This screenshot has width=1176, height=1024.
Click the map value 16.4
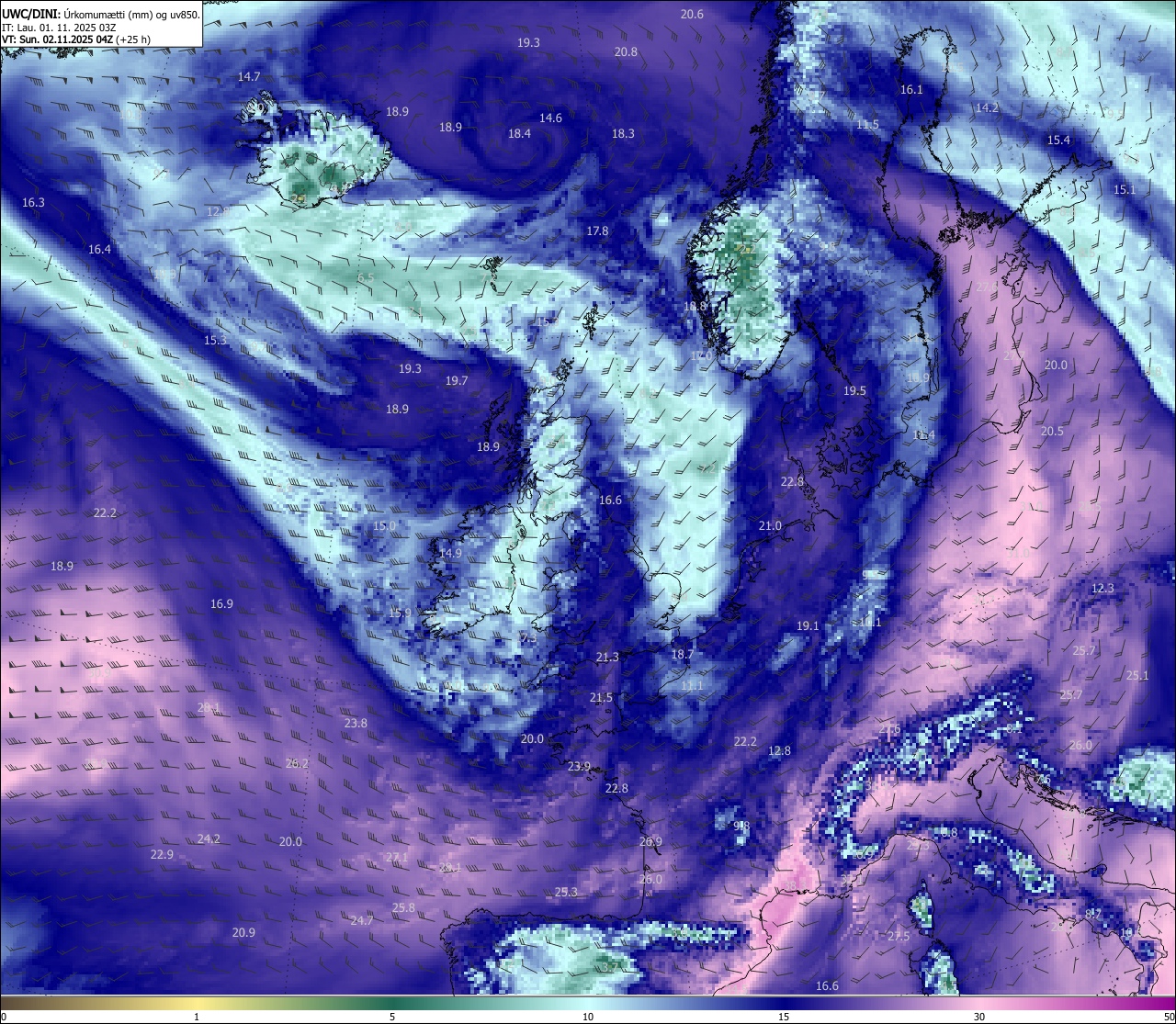[99, 249]
